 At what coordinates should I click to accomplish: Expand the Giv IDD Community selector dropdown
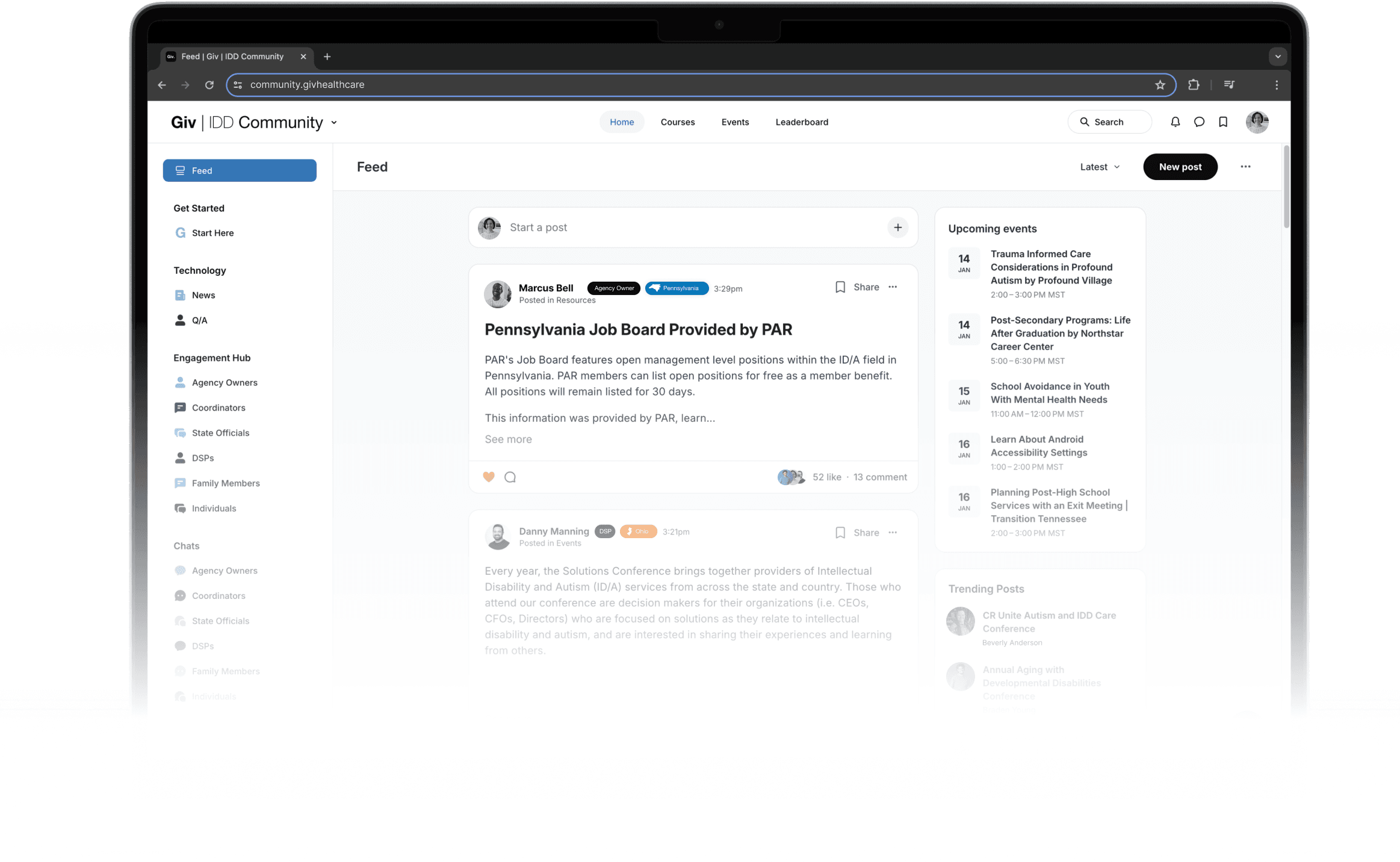(335, 122)
